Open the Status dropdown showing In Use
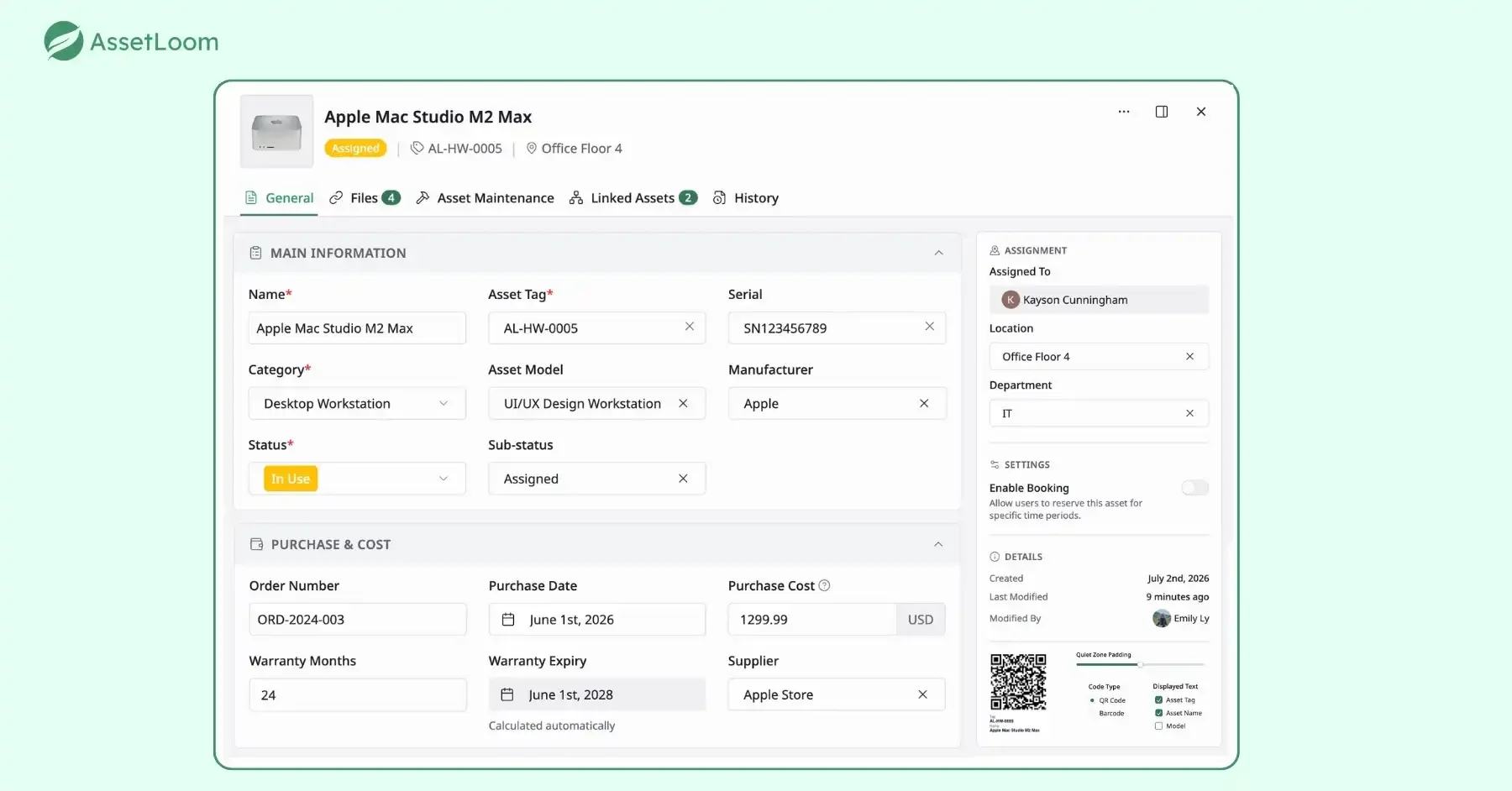Viewport: 1512px width, 791px height. point(357,479)
